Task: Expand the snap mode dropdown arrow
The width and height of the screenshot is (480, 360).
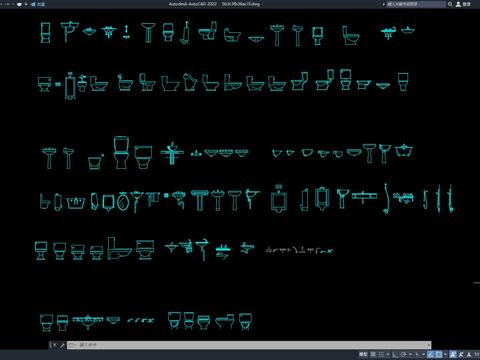Action: tap(388, 354)
